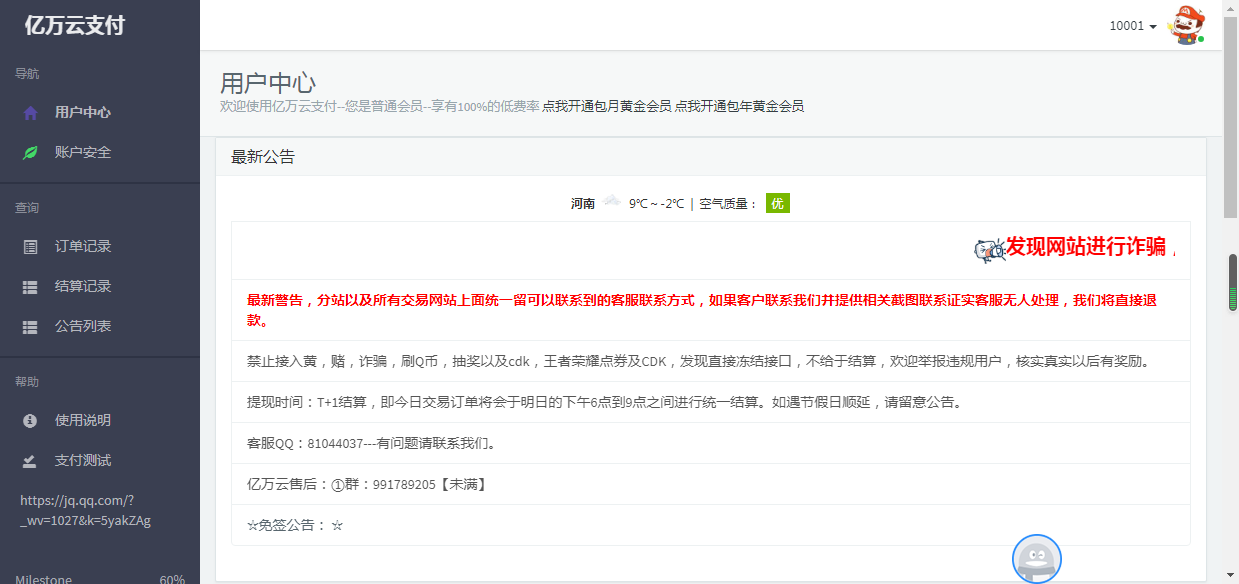Select the 公告列表 announcement list icon
This screenshot has height=584, width=1239.
coord(30,326)
